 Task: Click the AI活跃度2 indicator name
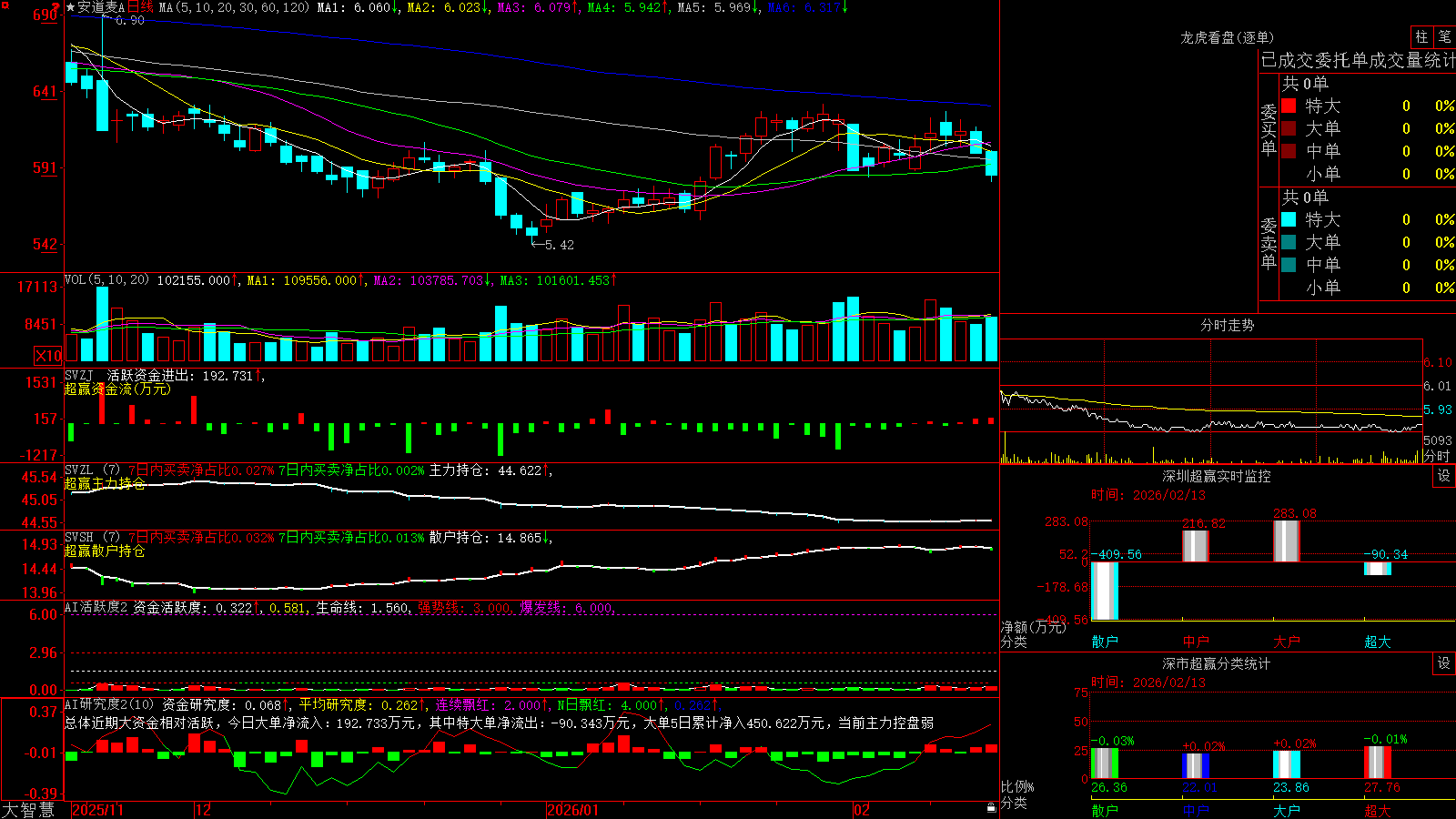96,607
